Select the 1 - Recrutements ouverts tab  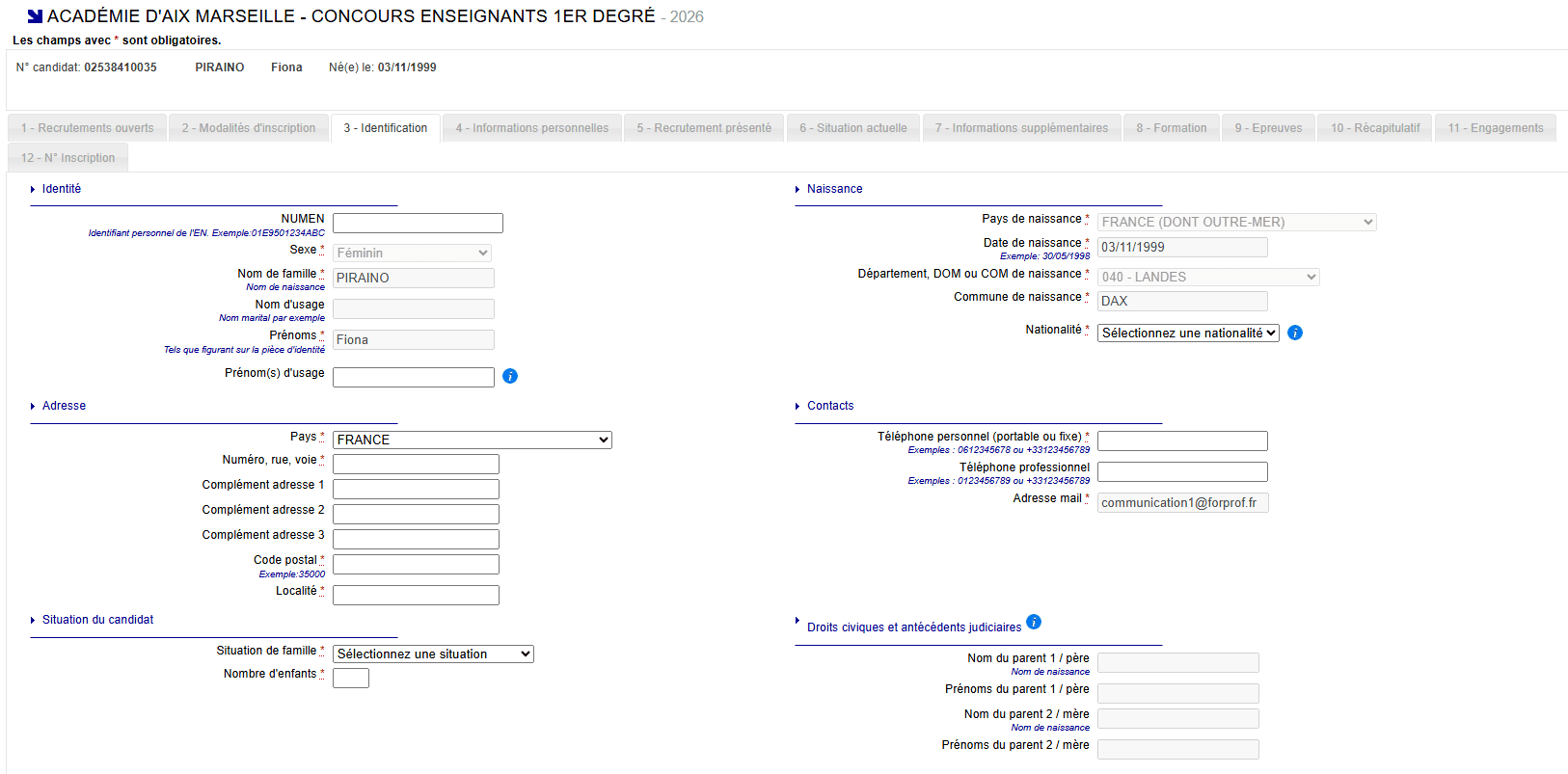pyautogui.click(x=88, y=128)
